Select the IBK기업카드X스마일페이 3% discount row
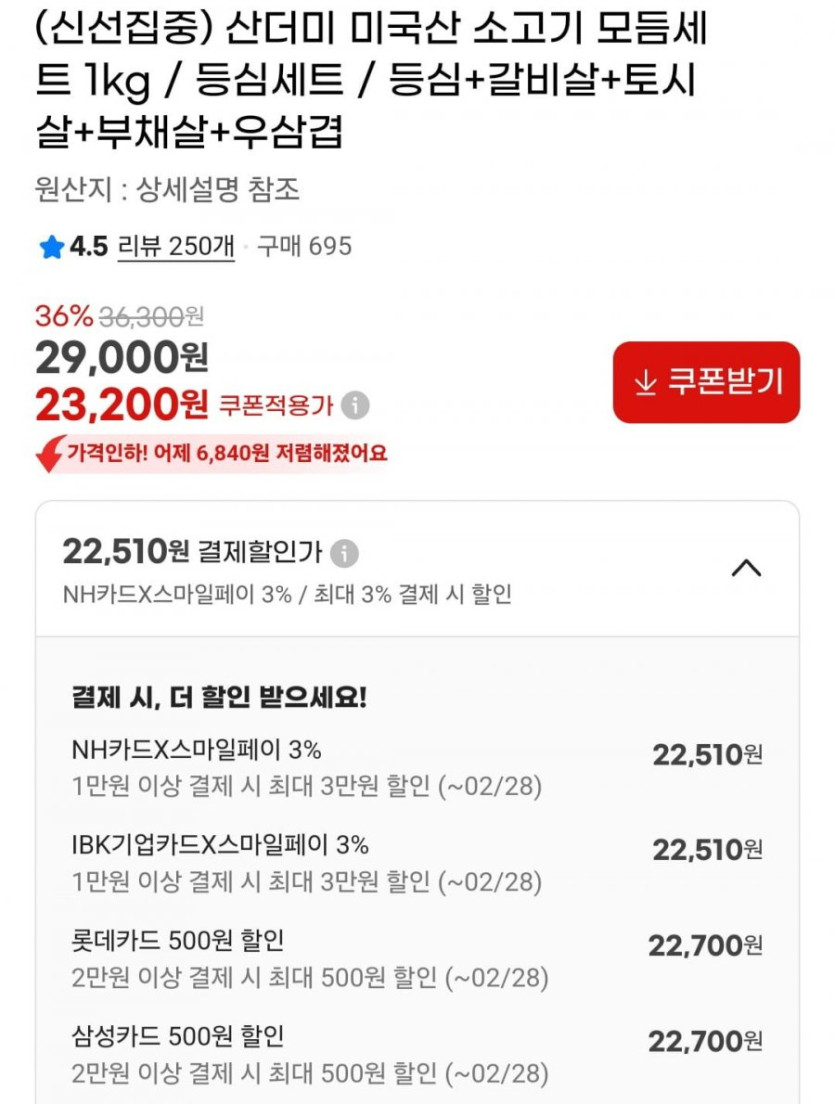The image size is (835, 1104). pyautogui.click(x=417, y=862)
